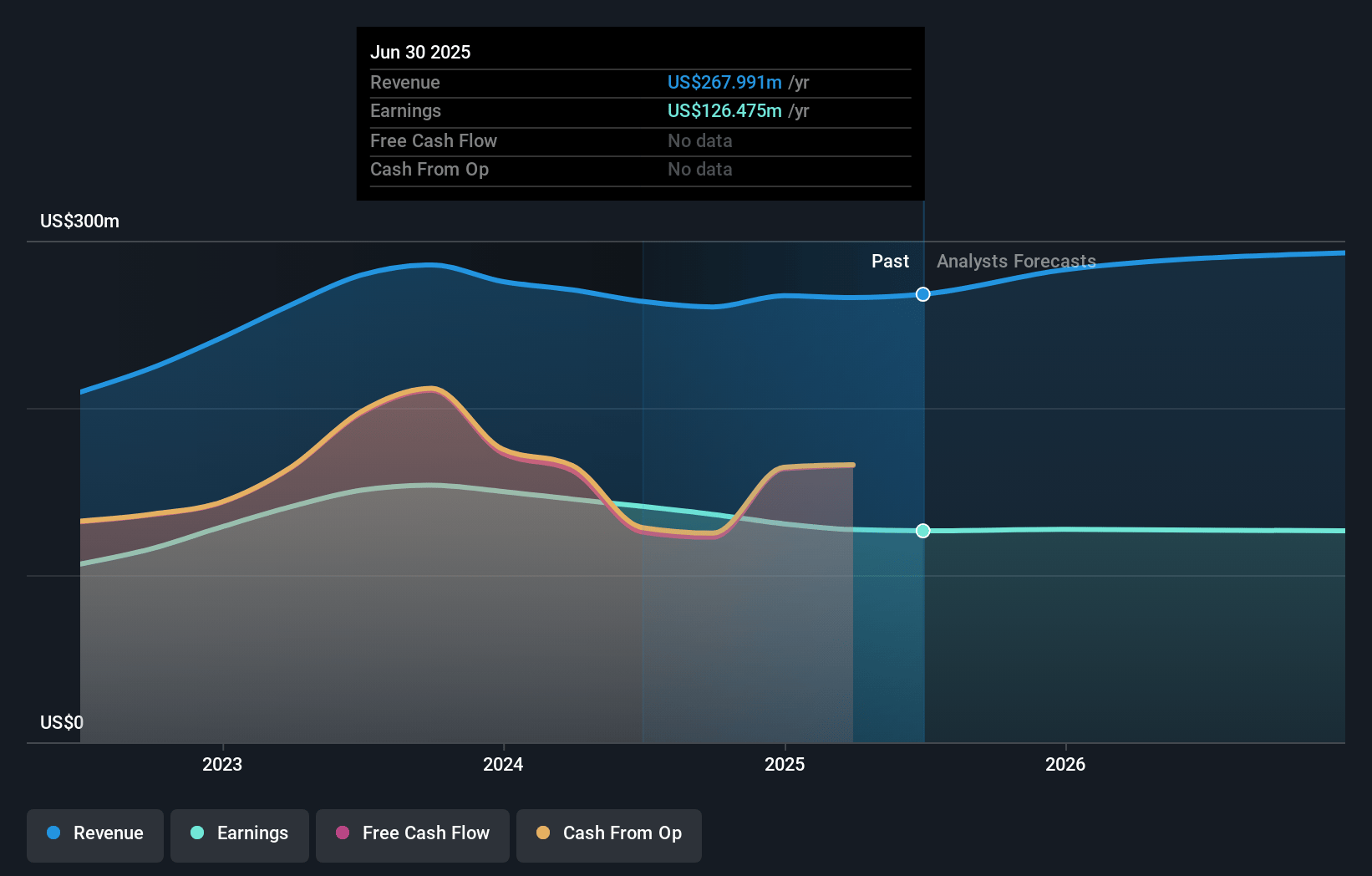
Task: Toggle the Free Cash Flow legend button
Action: pos(413,835)
